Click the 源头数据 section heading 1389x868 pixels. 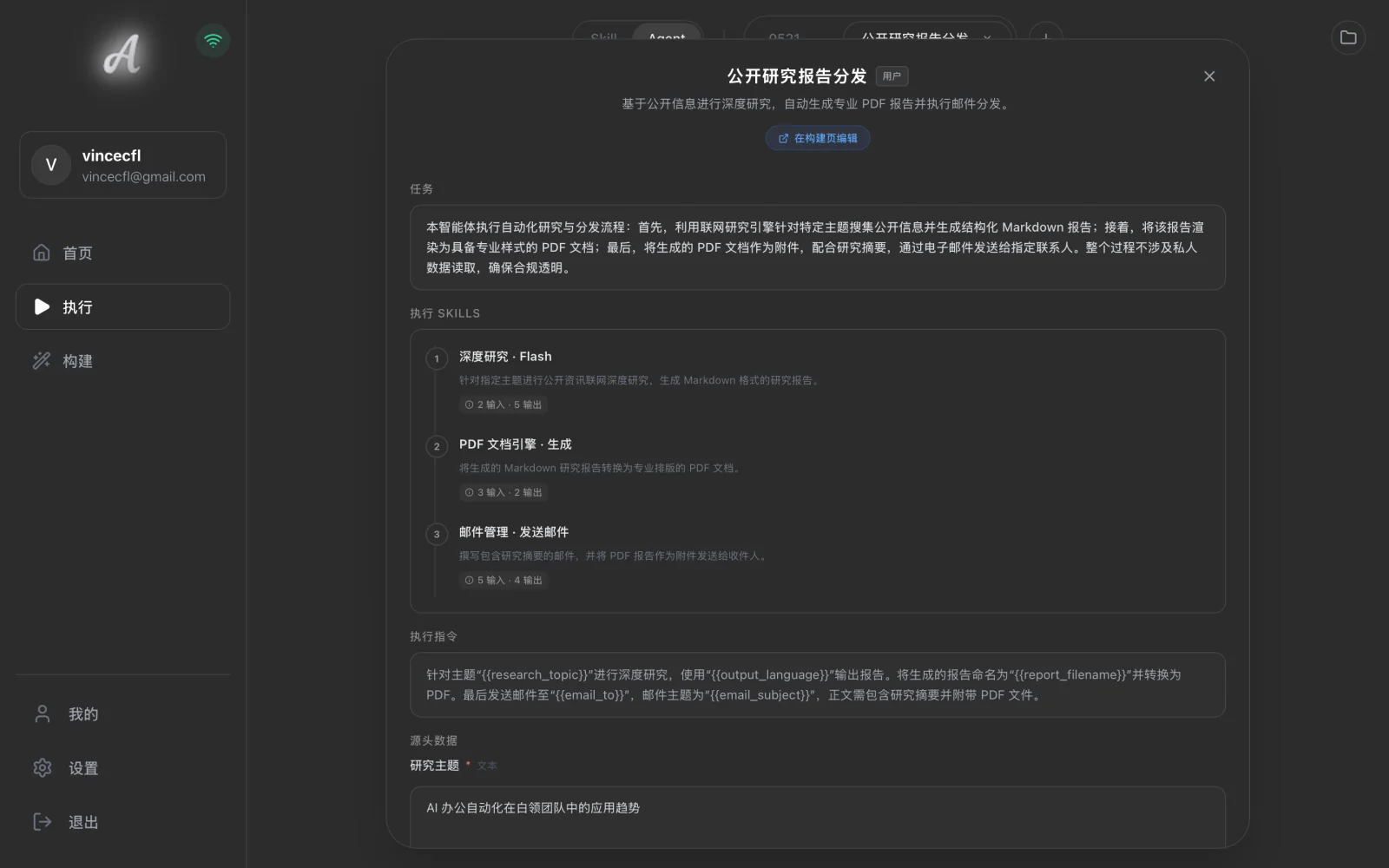[x=433, y=740]
